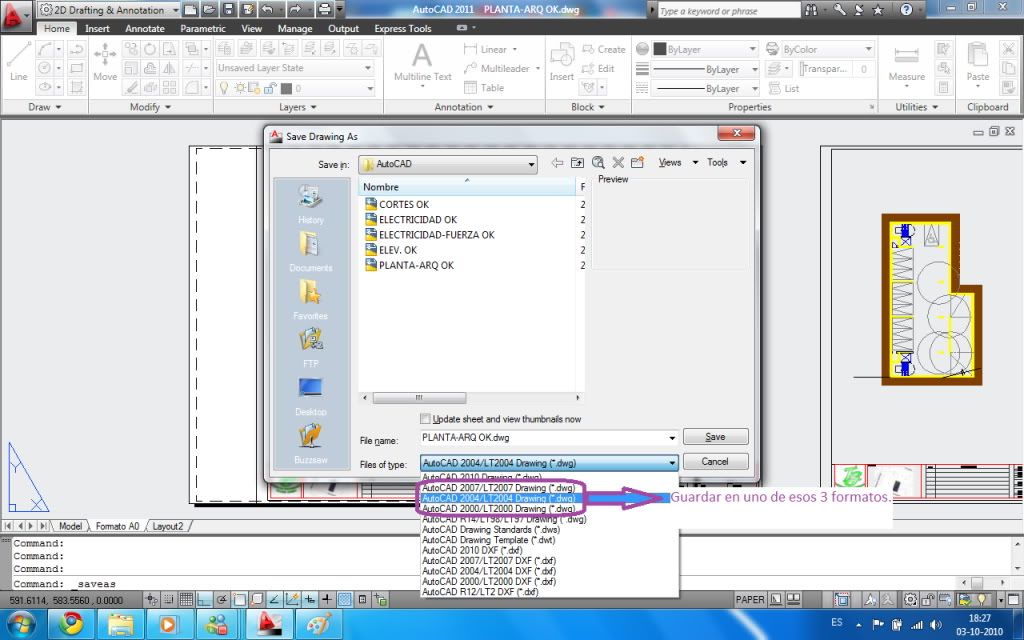Switch to the Model layout tab
The image size is (1024, 640).
tap(71, 526)
